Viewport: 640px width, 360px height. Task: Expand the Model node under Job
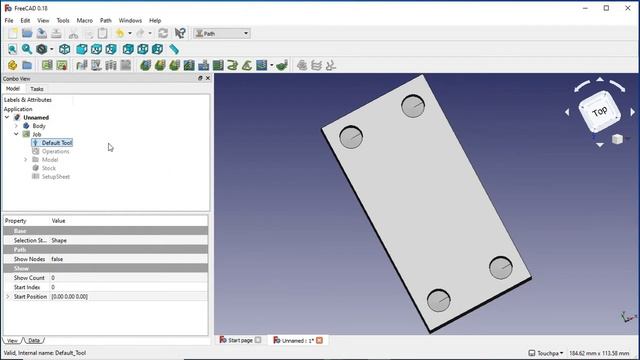point(25,160)
